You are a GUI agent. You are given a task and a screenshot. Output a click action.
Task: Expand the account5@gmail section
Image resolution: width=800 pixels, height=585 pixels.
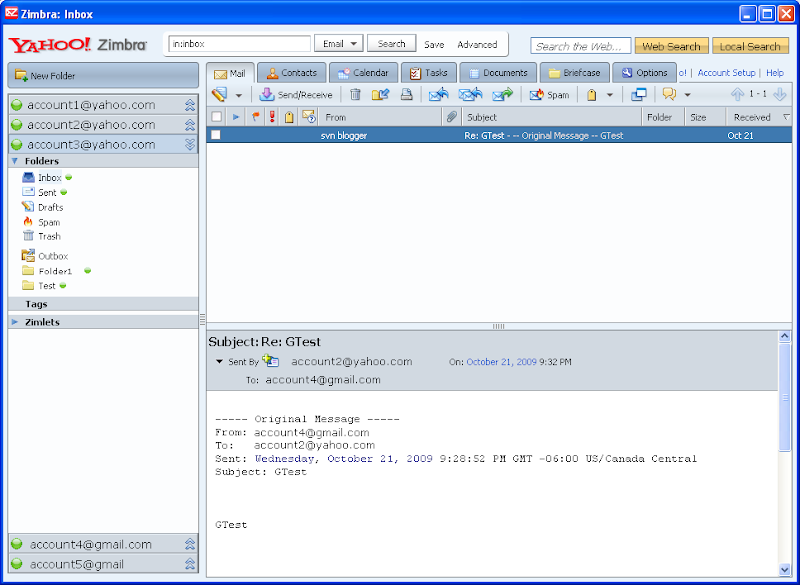point(190,564)
